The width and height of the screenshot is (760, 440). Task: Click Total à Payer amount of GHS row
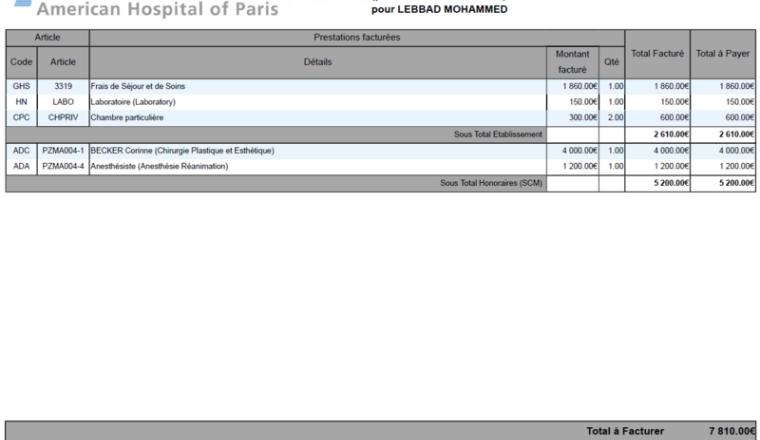(737, 86)
